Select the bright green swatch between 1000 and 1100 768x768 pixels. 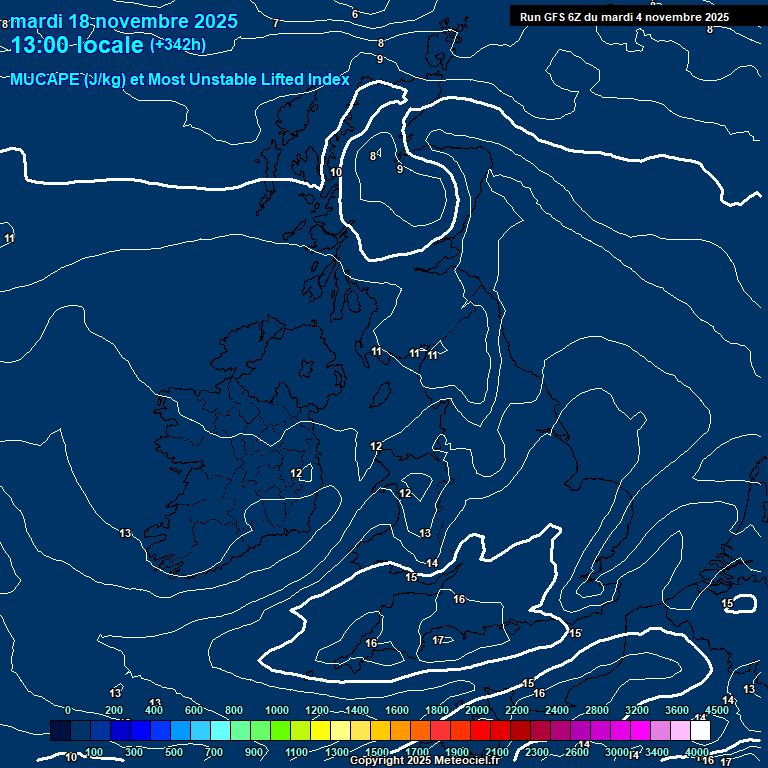point(280,730)
